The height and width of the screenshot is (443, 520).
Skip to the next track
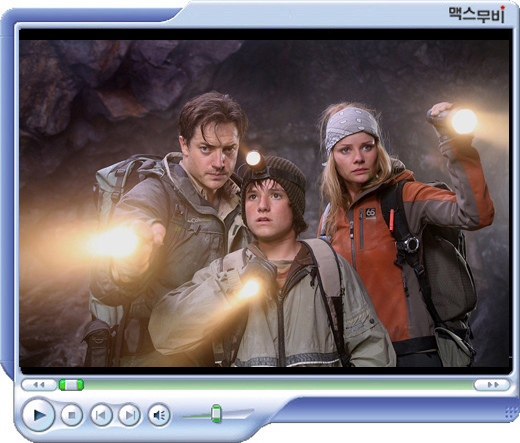[x=129, y=415]
